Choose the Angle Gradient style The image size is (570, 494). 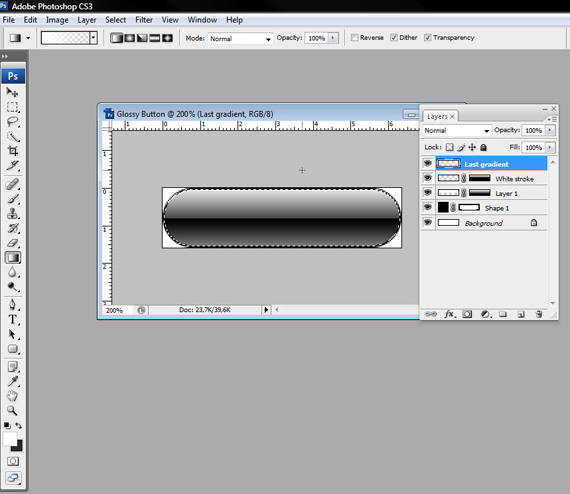coord(142,38)
